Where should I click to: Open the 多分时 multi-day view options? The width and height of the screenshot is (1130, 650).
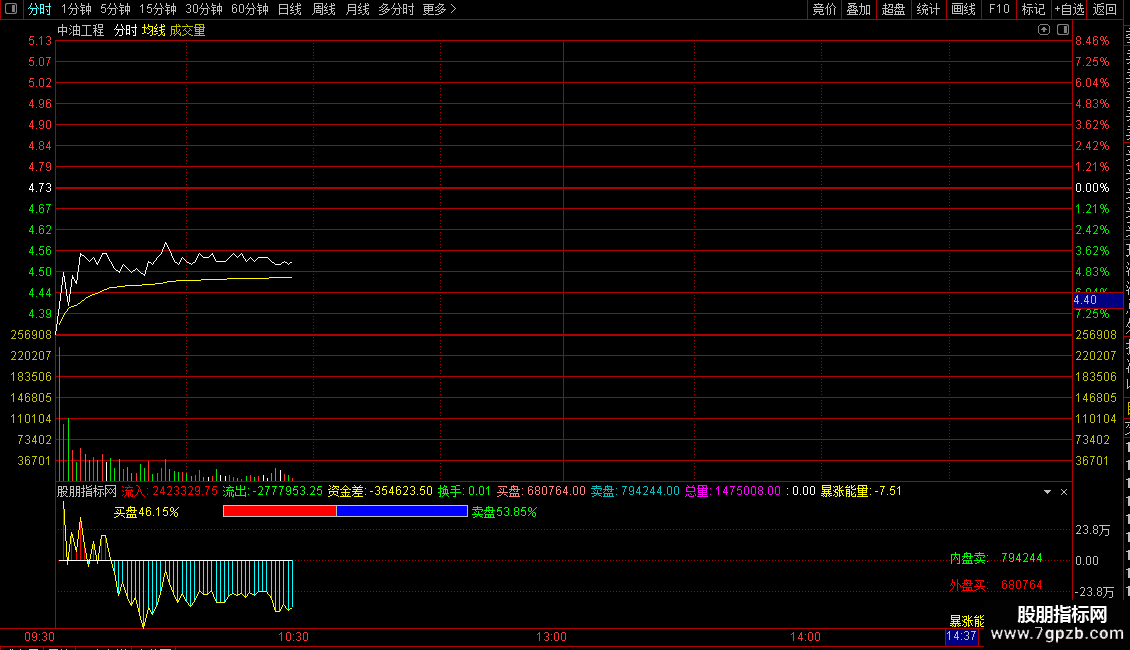pos(396,9)
